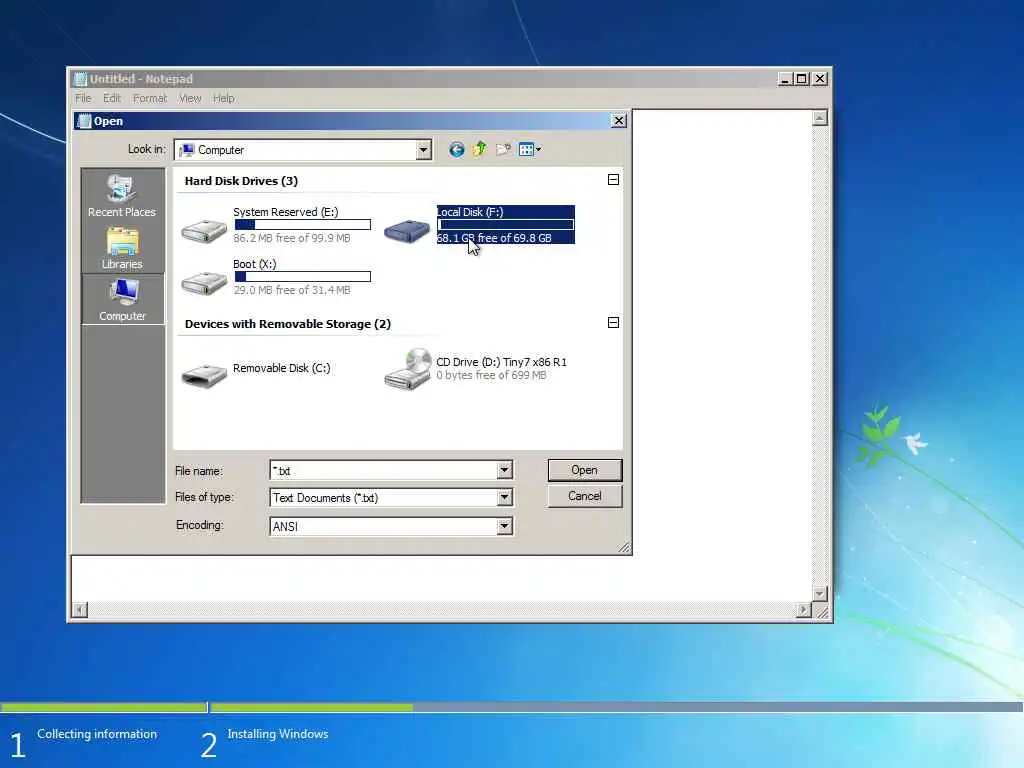Click text 0 bytes free of 699 MB
Screen dimensions: 1024x768
click(491, 376)
